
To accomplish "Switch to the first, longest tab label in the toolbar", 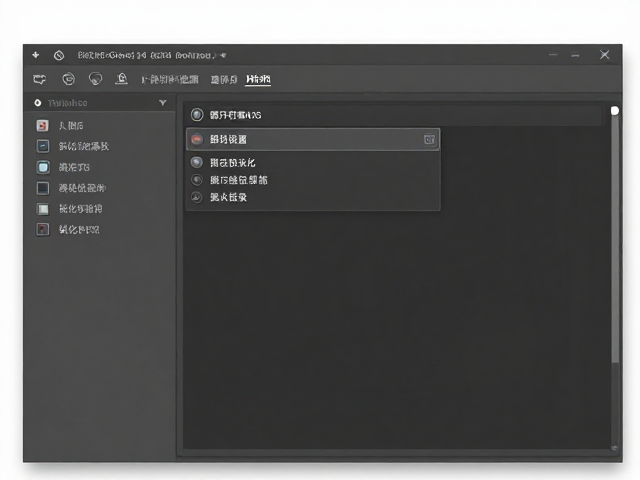I will pyautogui.click(x=170, y=79).
